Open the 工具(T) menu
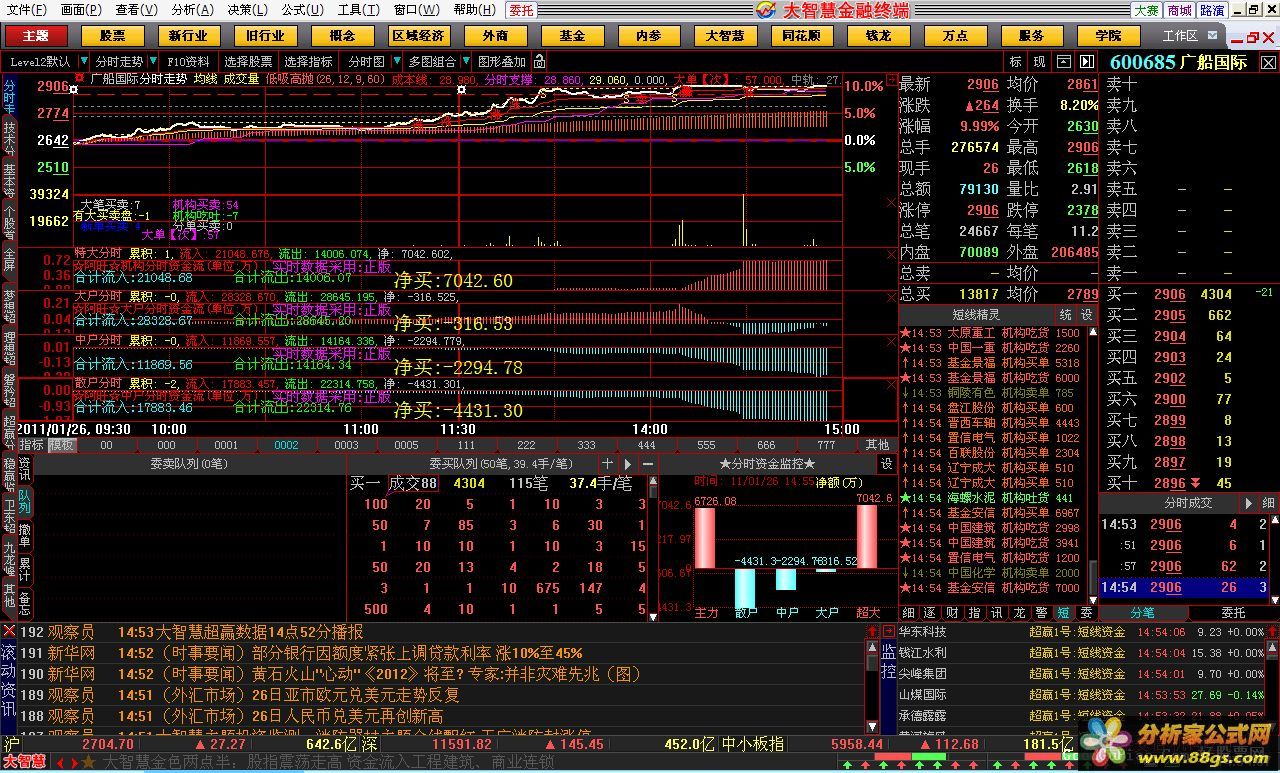This screenshot has height=773, width=1280. coord(357,10)
